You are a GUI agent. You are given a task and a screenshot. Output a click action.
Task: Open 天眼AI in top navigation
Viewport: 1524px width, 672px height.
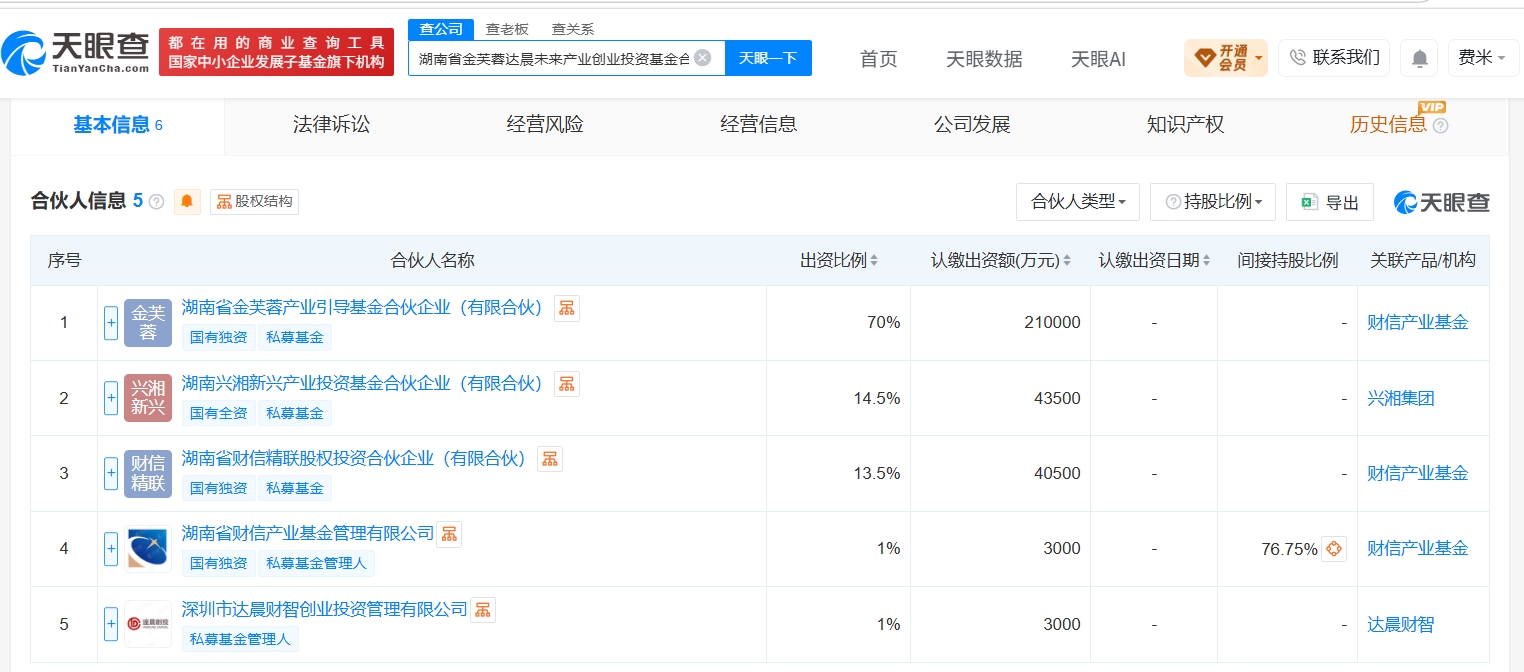click(x=1098, y=59)
